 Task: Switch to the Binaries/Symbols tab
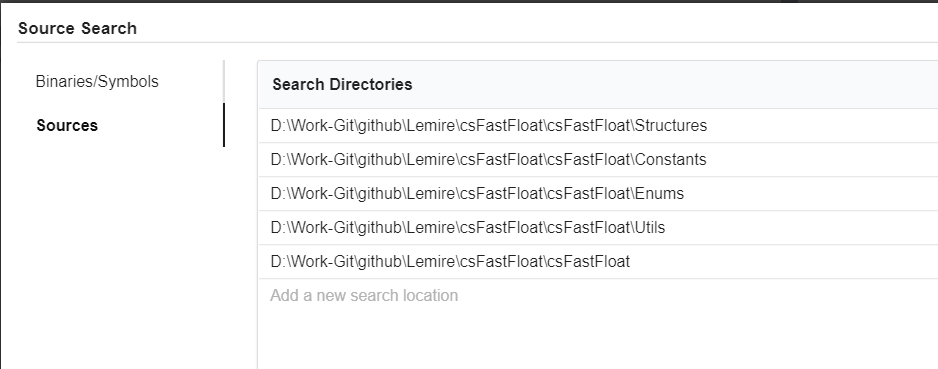pyautogui.click(x=97, y=81)
